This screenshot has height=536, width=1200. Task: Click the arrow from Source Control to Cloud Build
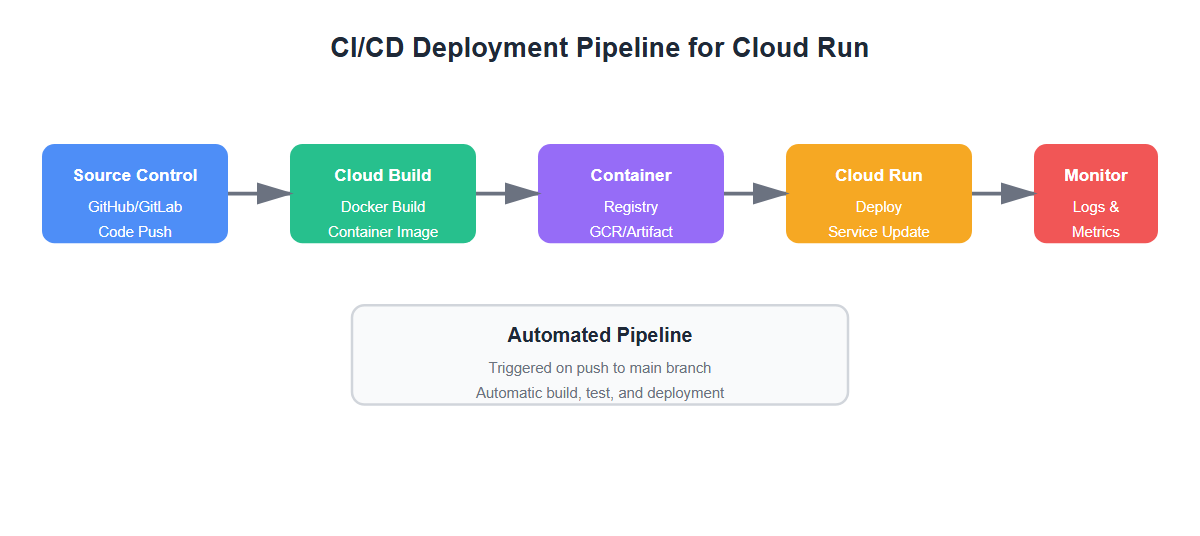pyautogui.click(x=259, y=194)
